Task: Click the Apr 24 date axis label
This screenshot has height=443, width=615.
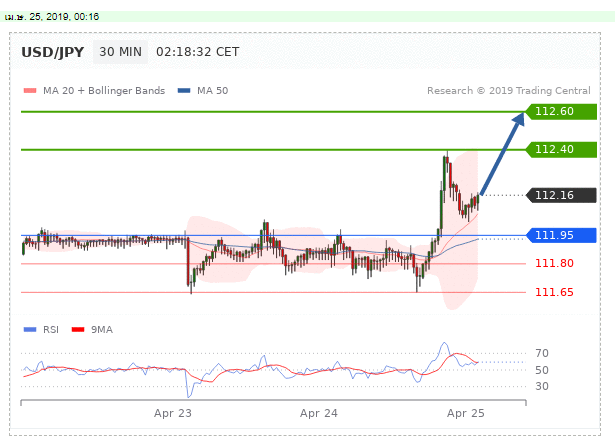Action: click(x=318, y=413)
